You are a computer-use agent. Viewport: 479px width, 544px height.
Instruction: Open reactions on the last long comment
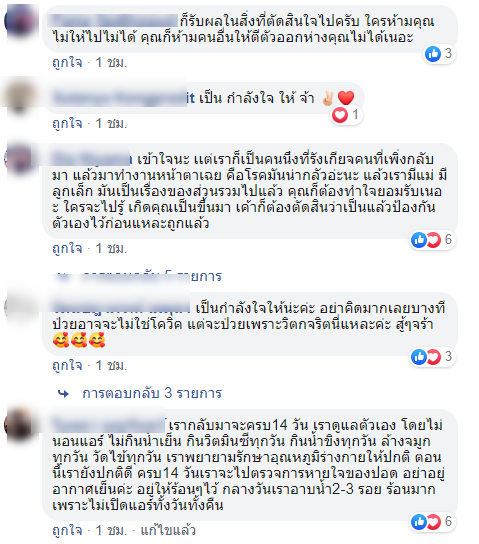[432, 522]
